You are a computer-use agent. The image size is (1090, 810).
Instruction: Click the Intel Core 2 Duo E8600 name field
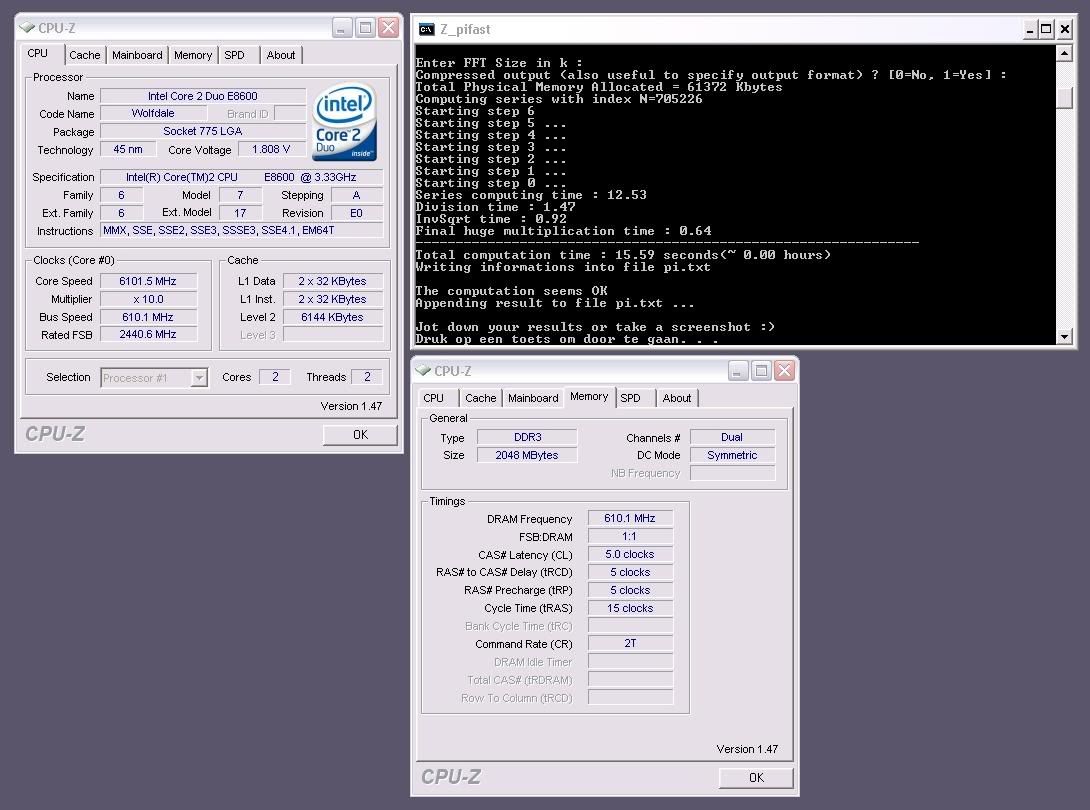203,96
